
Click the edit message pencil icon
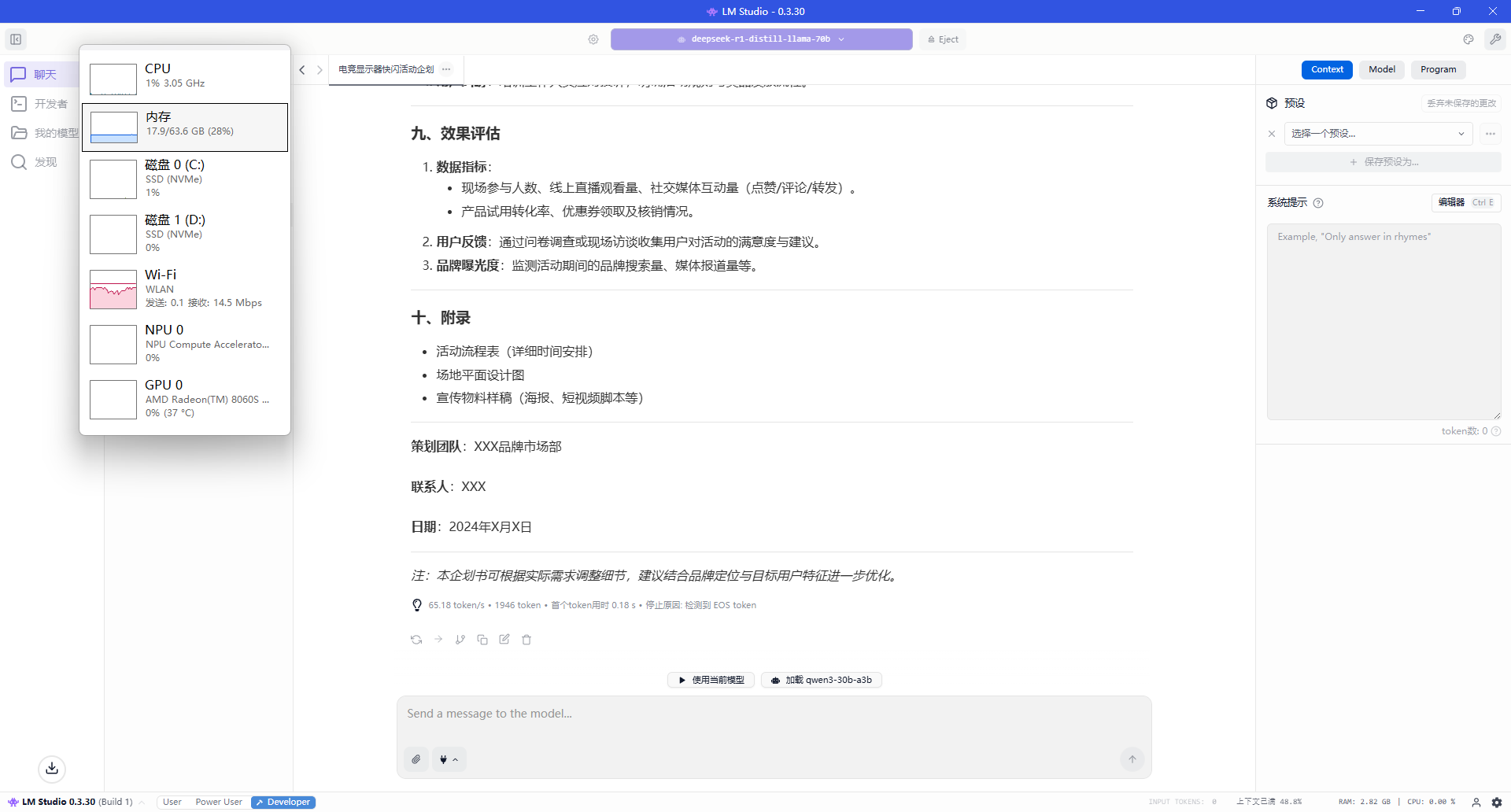point(504,640)
